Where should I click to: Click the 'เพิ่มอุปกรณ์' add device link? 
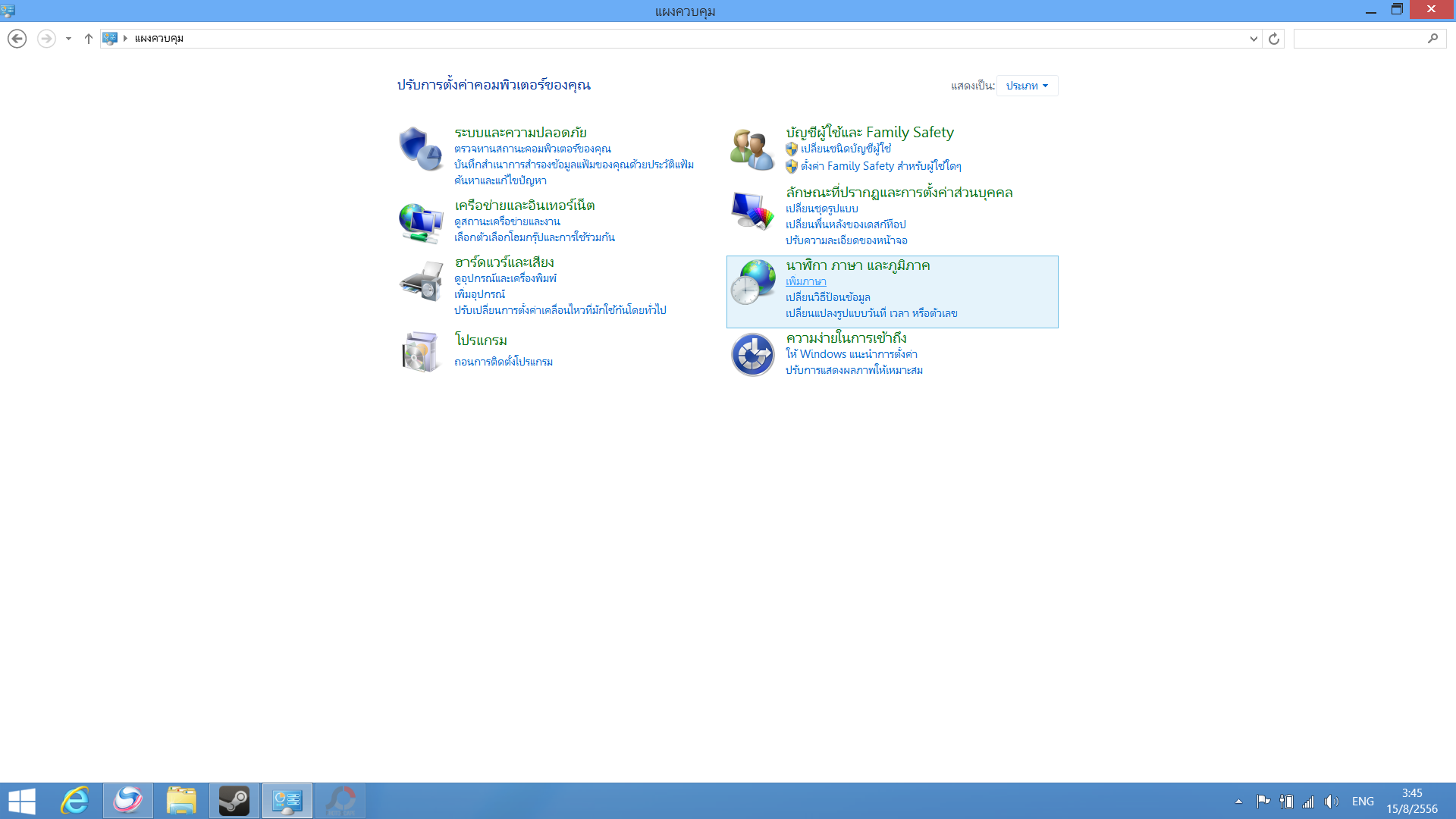pos(479,294)
